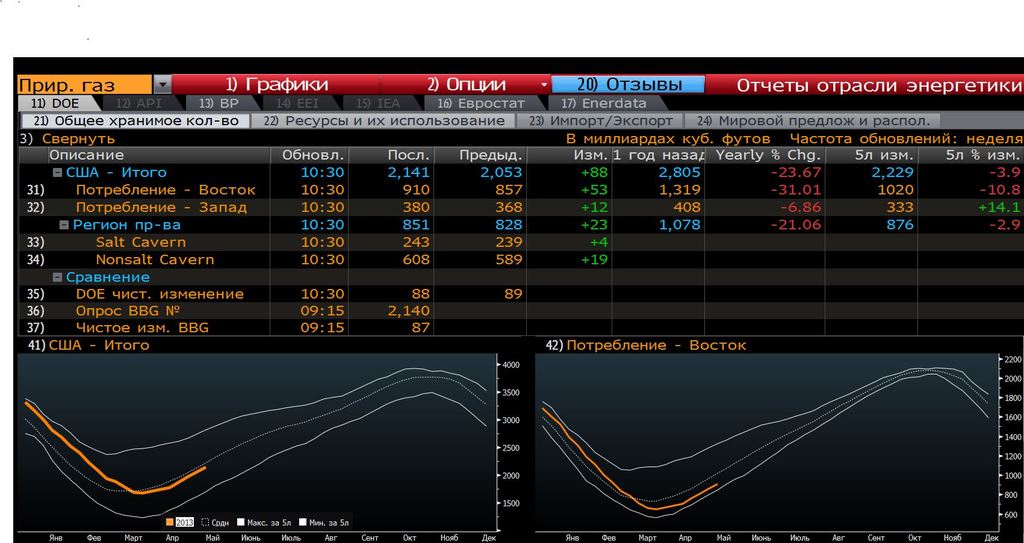The image size is (1024, 543).
Task: Select the 12) API tab
Action: tap(138, 103)
